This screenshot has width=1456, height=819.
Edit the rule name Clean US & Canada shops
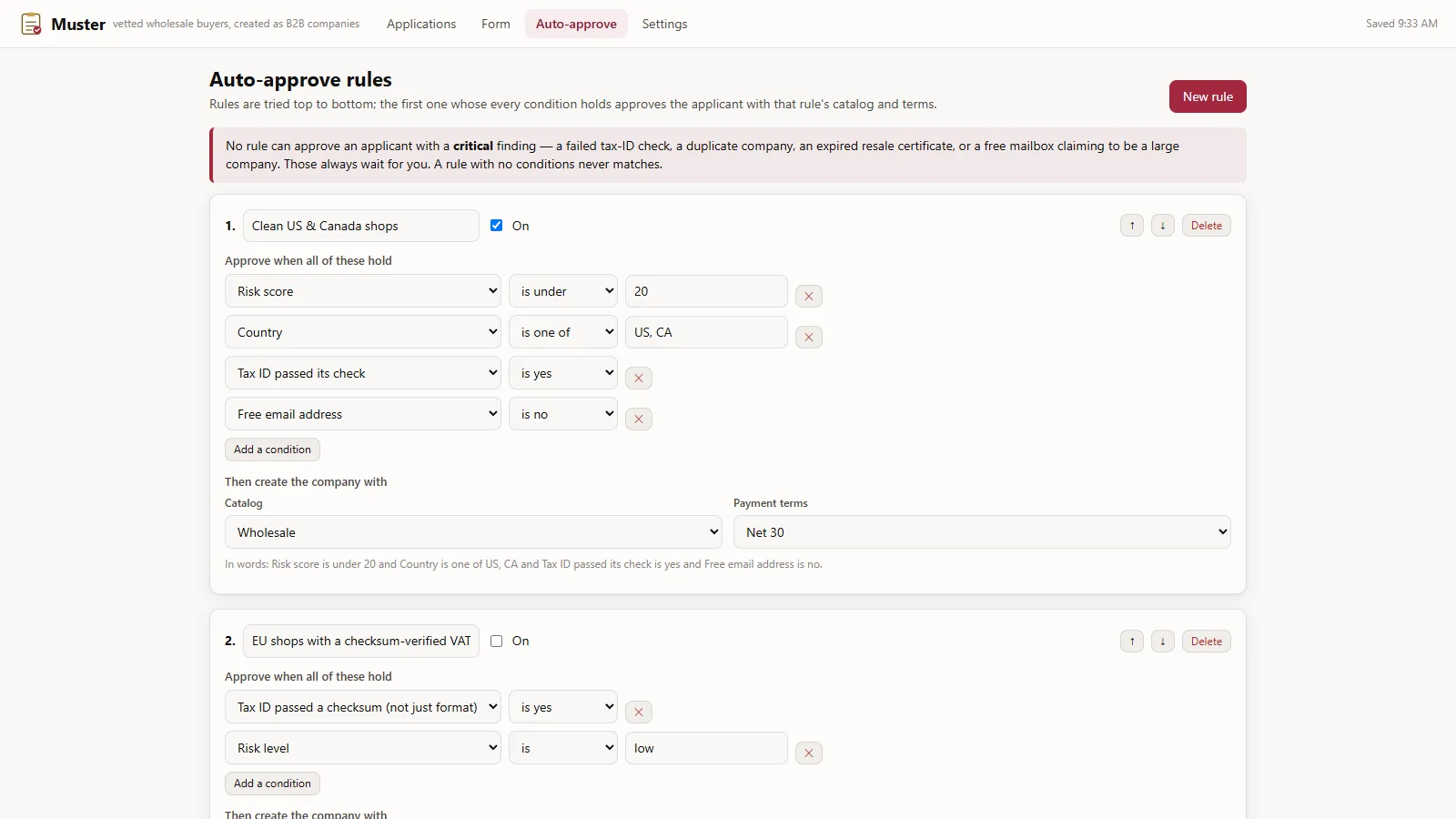361,226
